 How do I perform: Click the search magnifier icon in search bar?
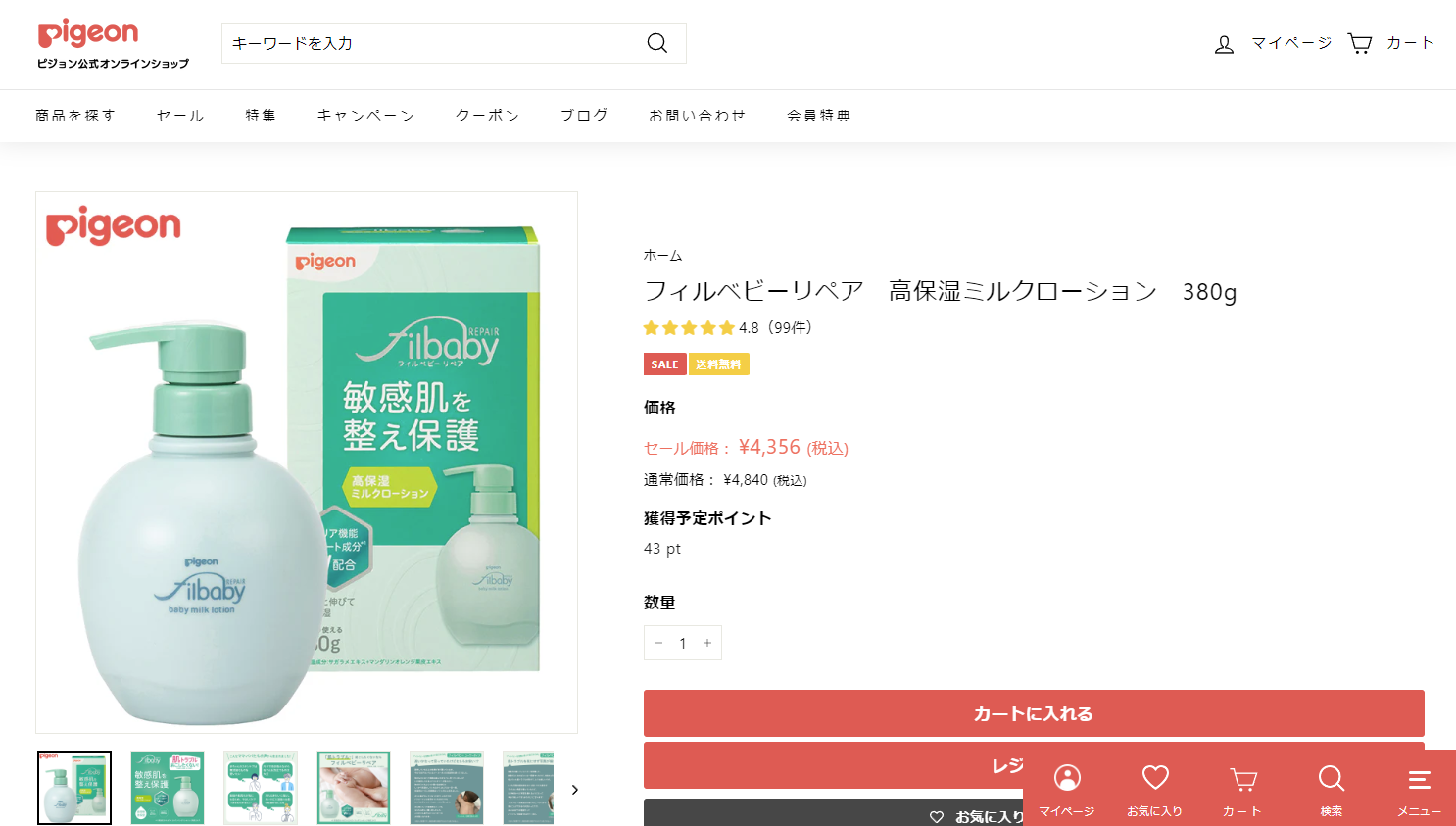point(657,43)
